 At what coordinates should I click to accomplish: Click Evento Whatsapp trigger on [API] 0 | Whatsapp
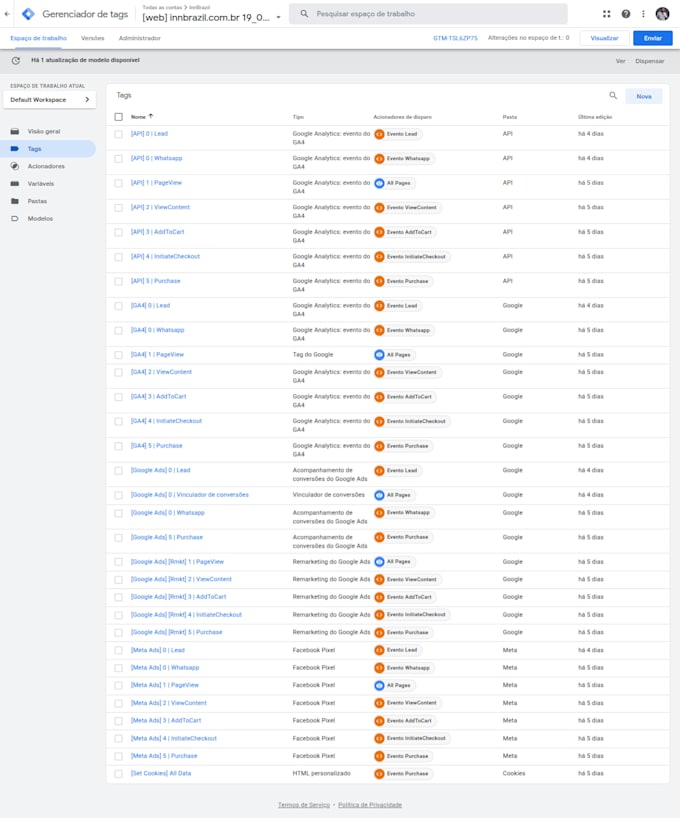click(x=404, y=159)
